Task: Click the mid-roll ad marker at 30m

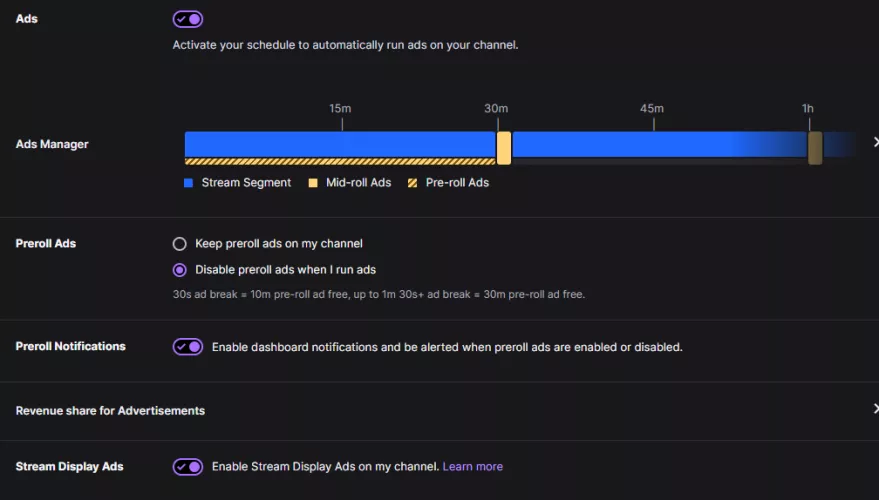Action: tap(504, 147)
